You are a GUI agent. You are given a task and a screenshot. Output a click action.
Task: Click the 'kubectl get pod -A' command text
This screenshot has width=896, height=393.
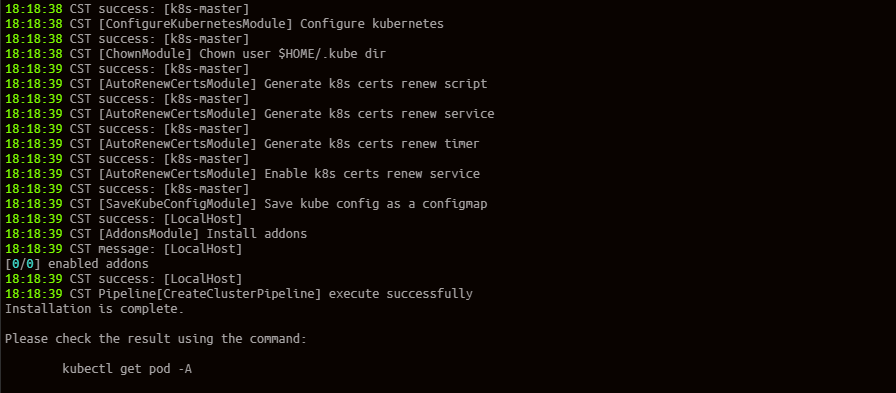click(x=127, y=369)
